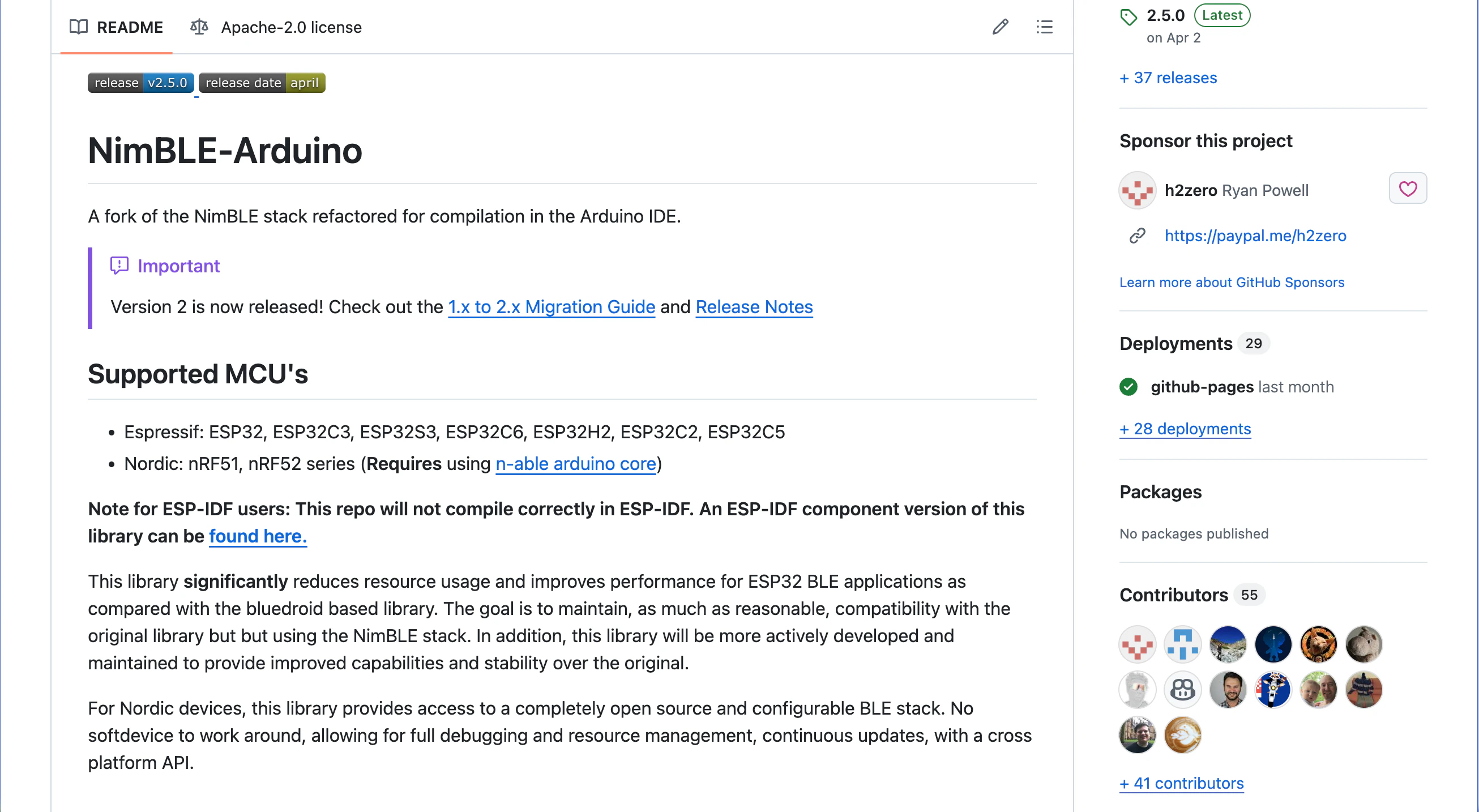The image size is (1479, 812).
Task: Click the NimBLE-Arduino heading
Action: (x=225, y=151)
